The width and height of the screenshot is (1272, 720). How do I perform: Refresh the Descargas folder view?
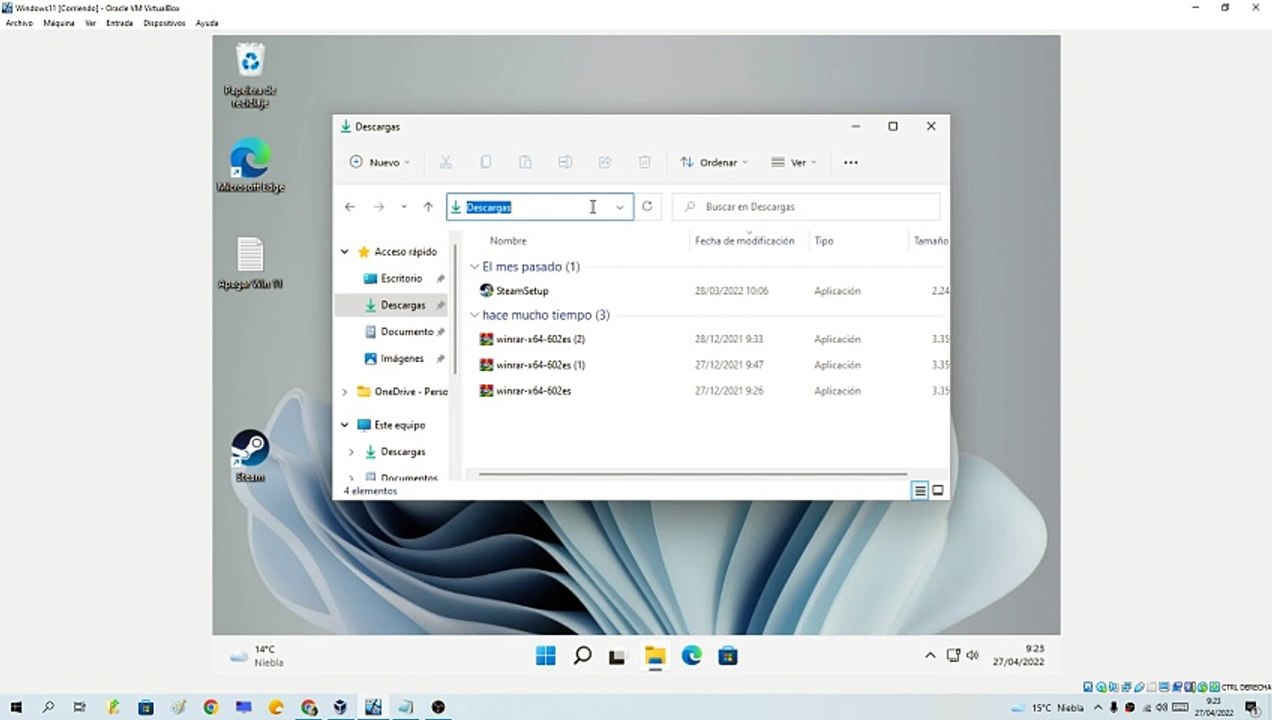(x=647, y=206)
